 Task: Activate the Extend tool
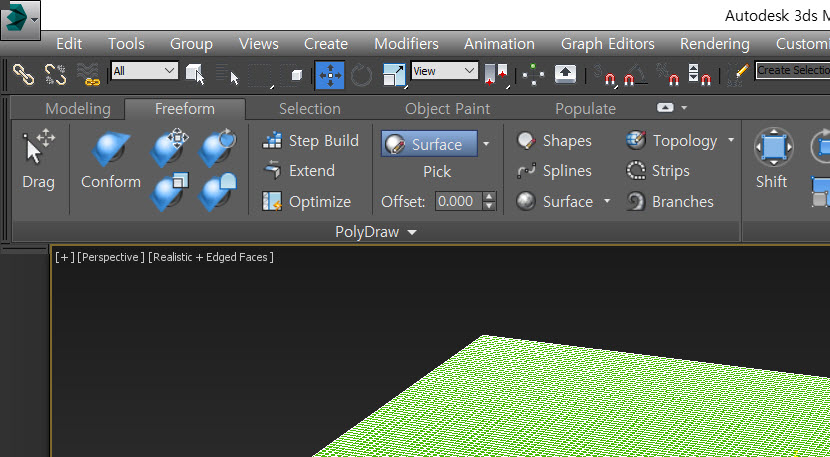[x=299, y=171]
